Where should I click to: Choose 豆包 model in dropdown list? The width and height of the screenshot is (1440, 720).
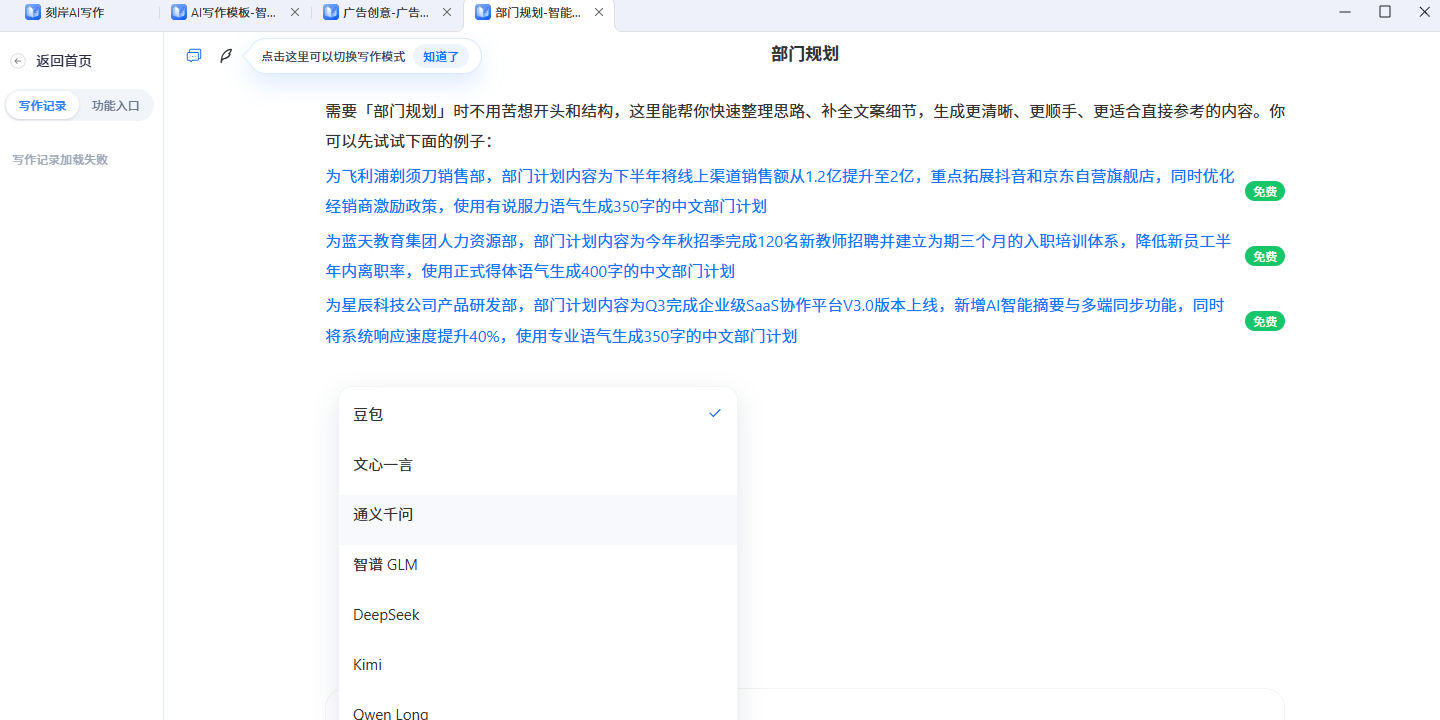pos(538,414)
